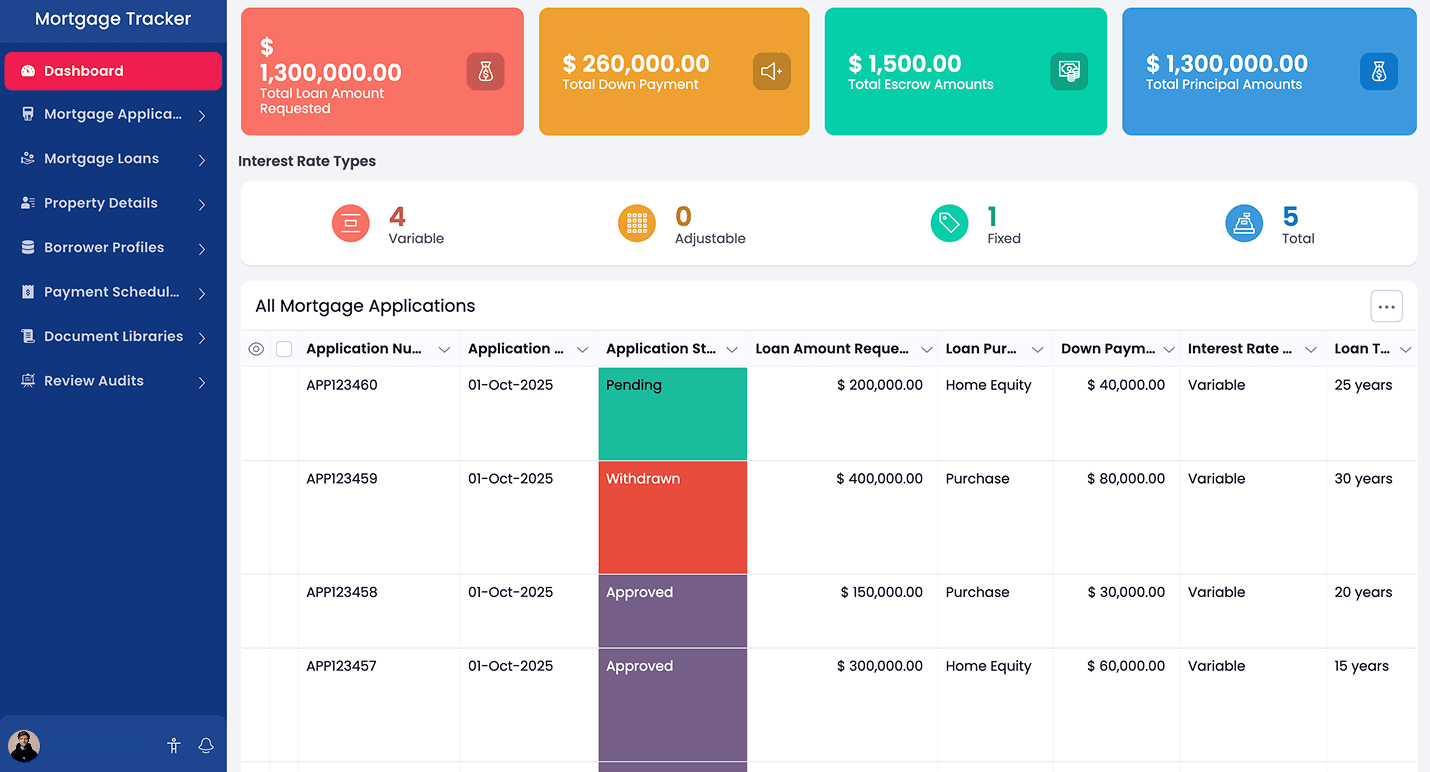Open the Application Number column dropdown
1430x772 pixels.
[x=445, y=349]
